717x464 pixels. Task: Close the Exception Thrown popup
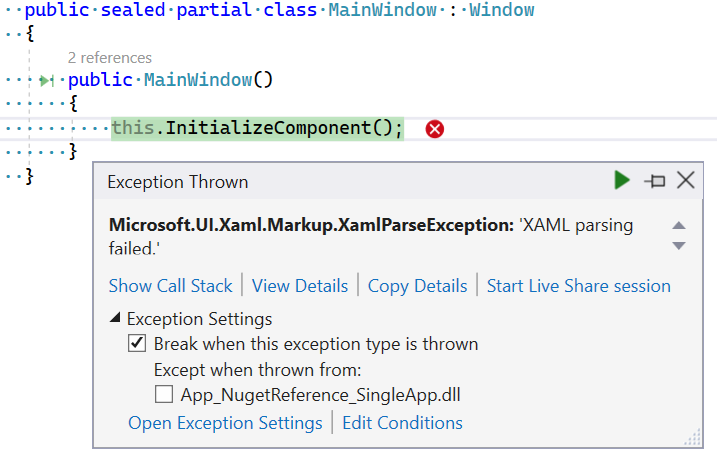coord(685,180)
